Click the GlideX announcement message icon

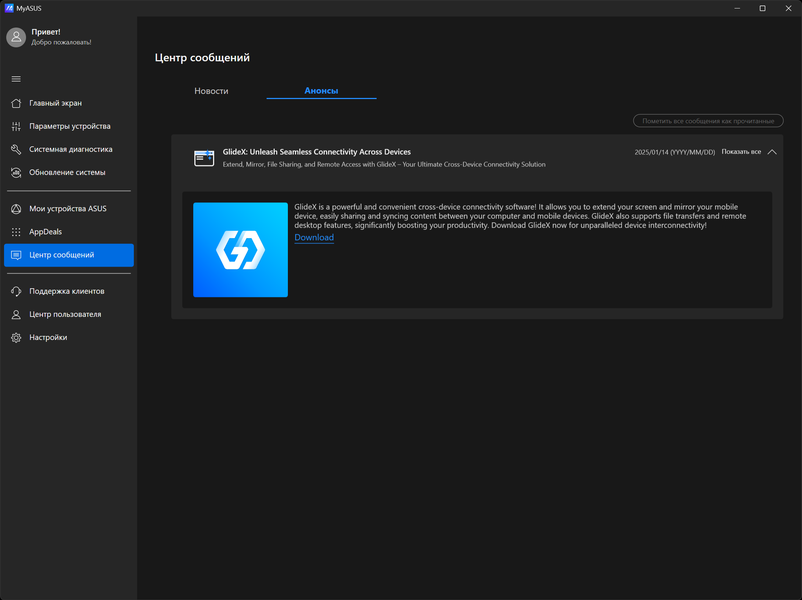click(x=204, y=158)
